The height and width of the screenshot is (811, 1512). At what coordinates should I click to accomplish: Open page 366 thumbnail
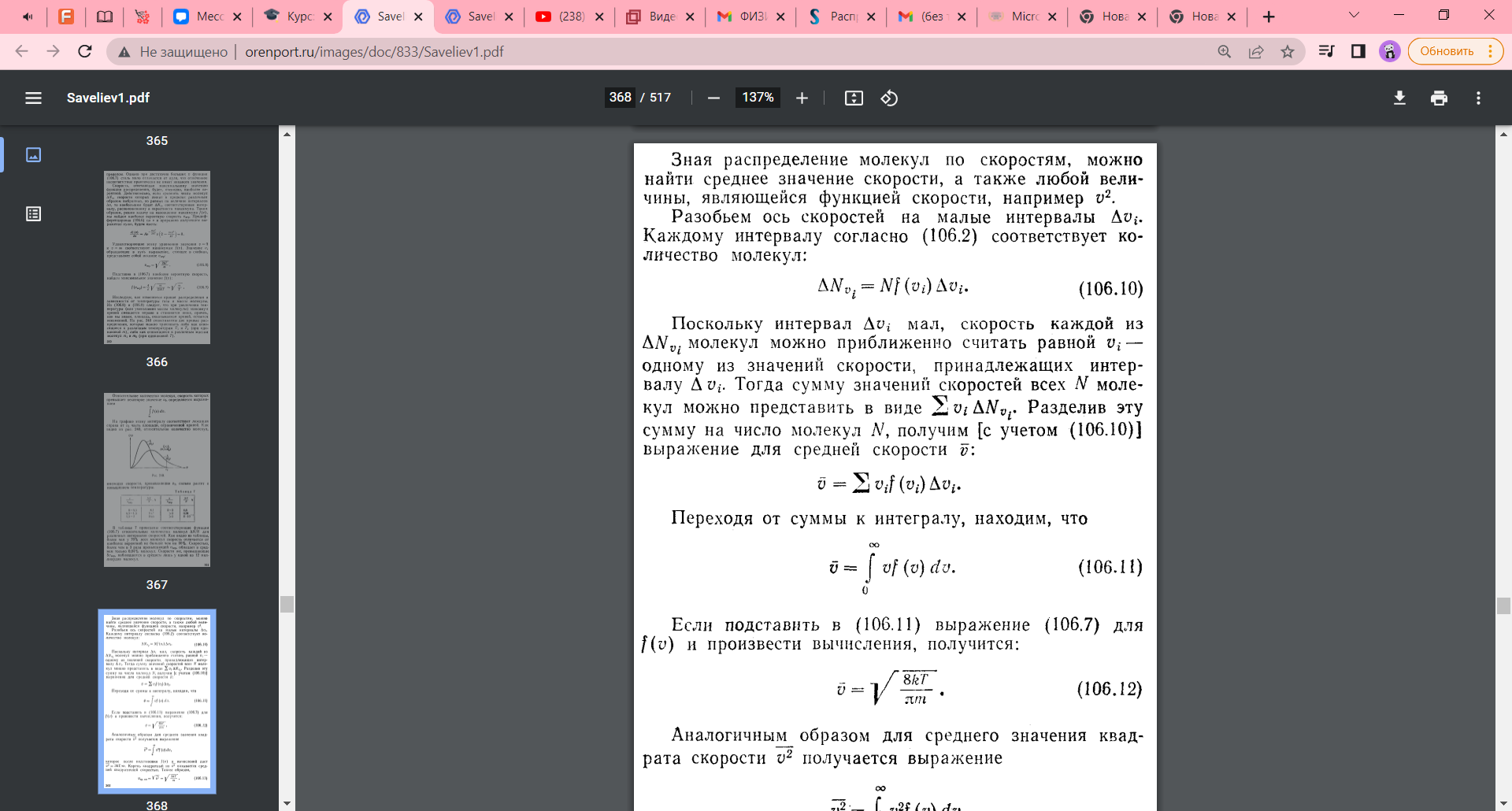[x=157, y=257]
